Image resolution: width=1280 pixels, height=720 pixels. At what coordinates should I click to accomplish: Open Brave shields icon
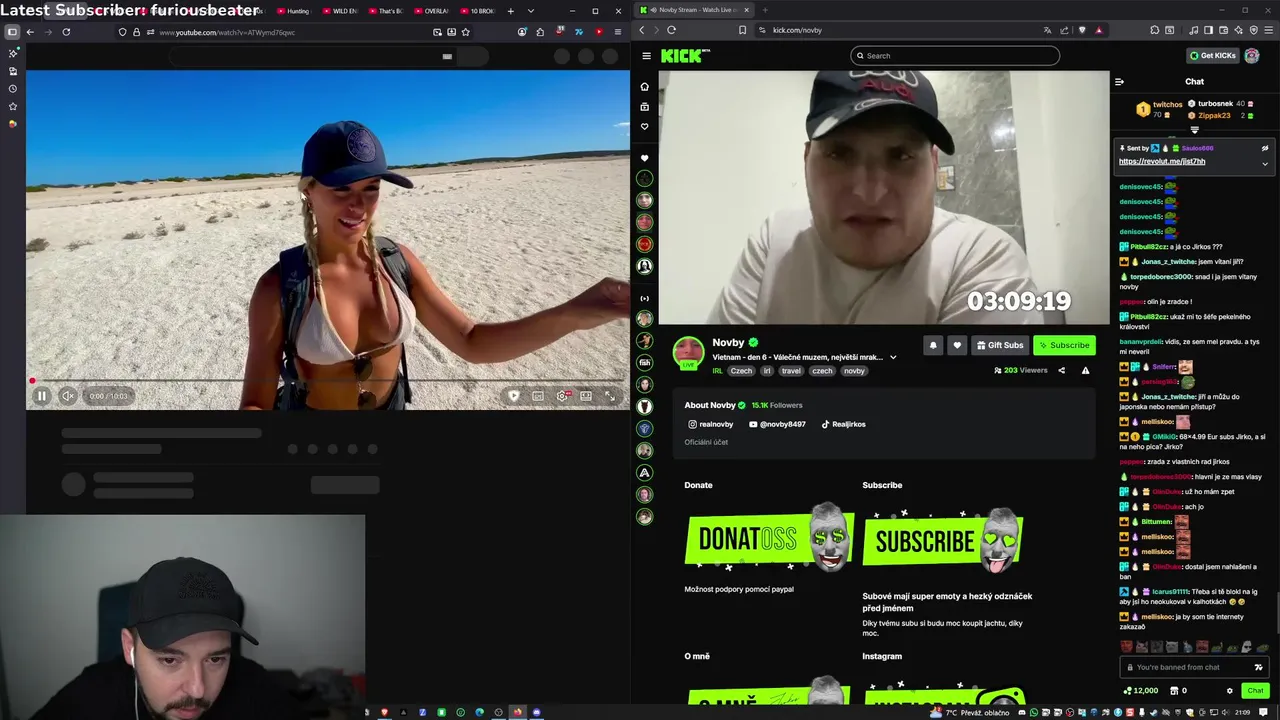point(1082,30)
